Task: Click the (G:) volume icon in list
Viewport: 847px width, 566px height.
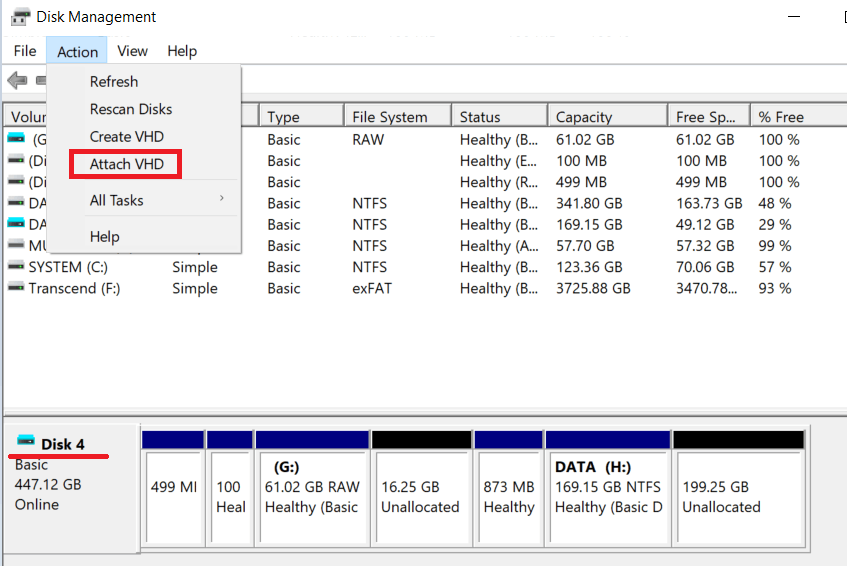Action: coord(17,139)
